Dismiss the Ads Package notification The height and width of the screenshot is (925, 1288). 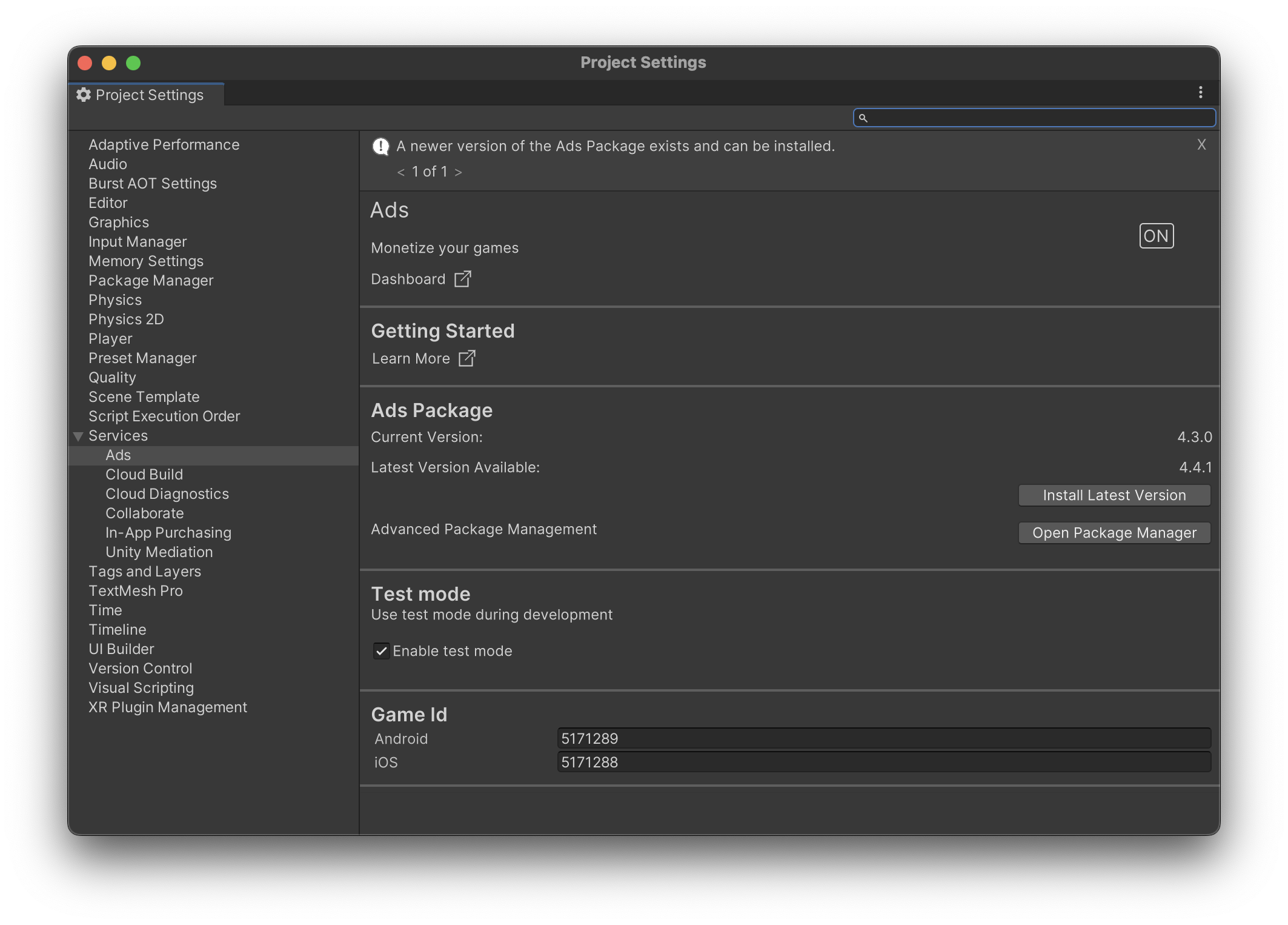click(1201, 144)
